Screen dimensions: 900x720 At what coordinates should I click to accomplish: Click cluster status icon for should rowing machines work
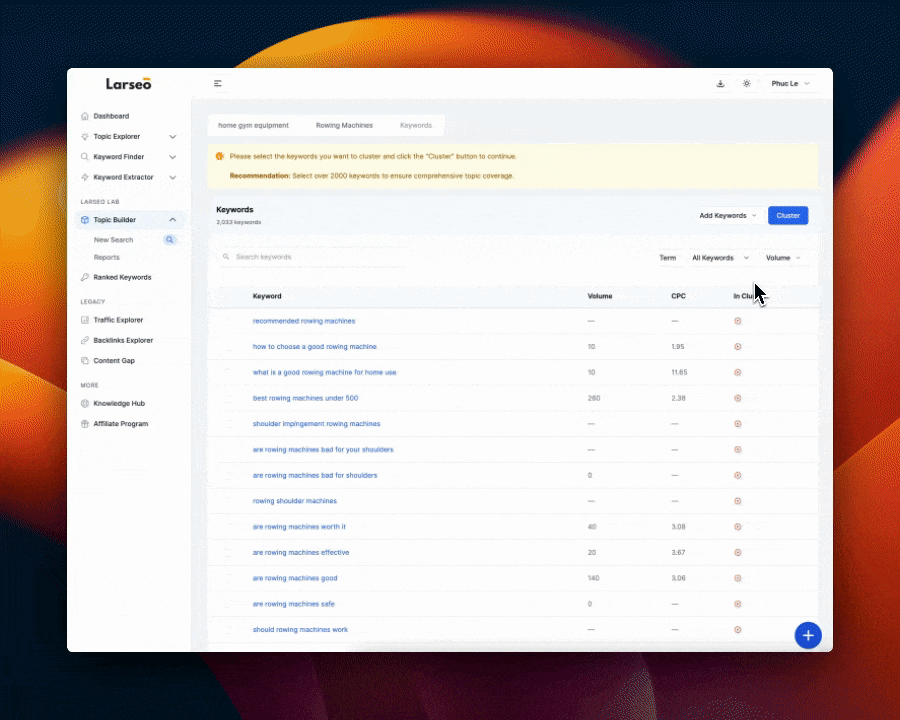(738, 630)
